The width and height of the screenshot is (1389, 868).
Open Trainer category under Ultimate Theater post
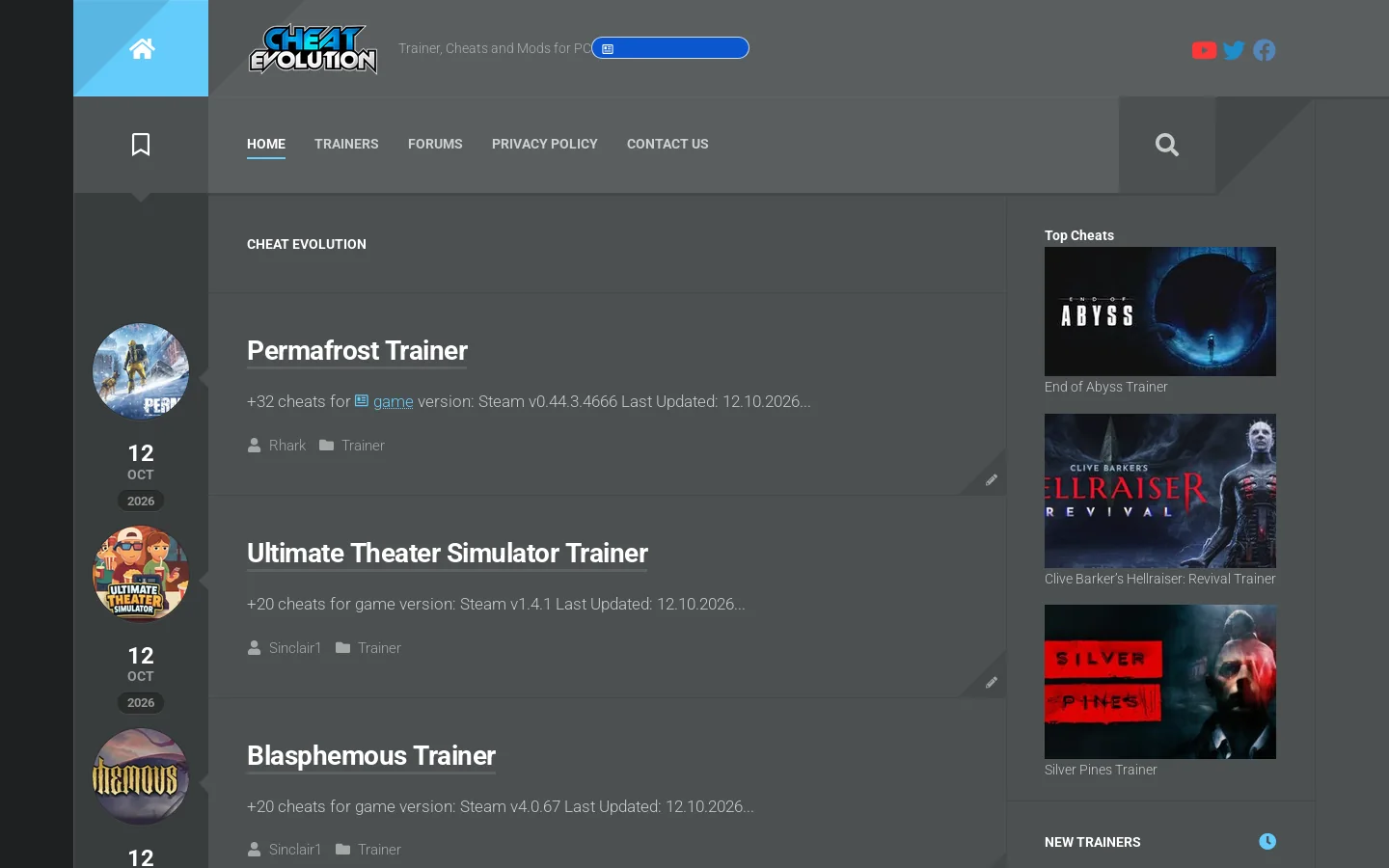coord(379,648)
